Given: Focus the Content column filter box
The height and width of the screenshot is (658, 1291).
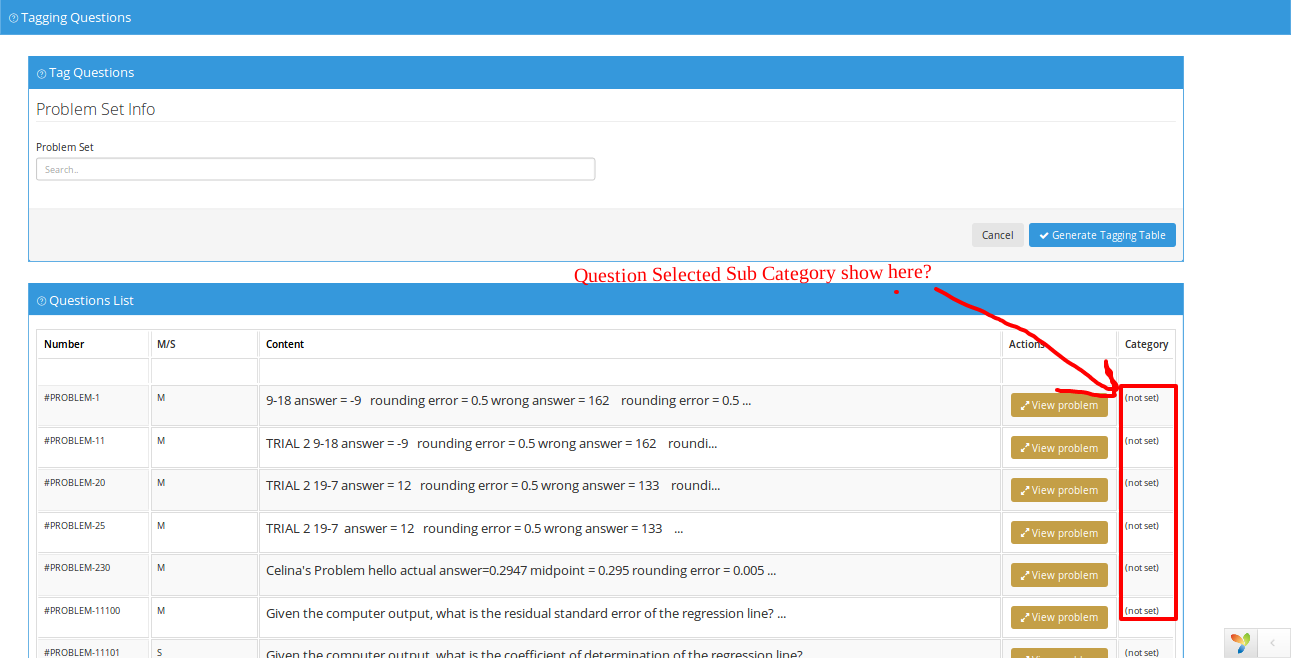Looking at the screenshot, I should point(630,372).
